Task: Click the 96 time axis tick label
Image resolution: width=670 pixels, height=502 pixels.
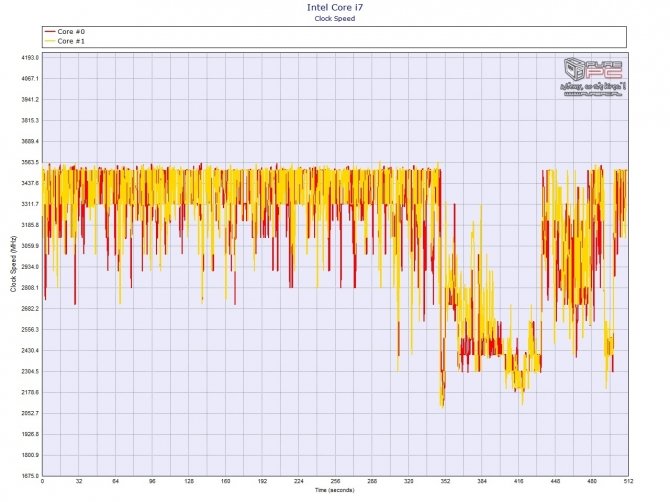Action: pyautogui.click(x=152, y=481)
